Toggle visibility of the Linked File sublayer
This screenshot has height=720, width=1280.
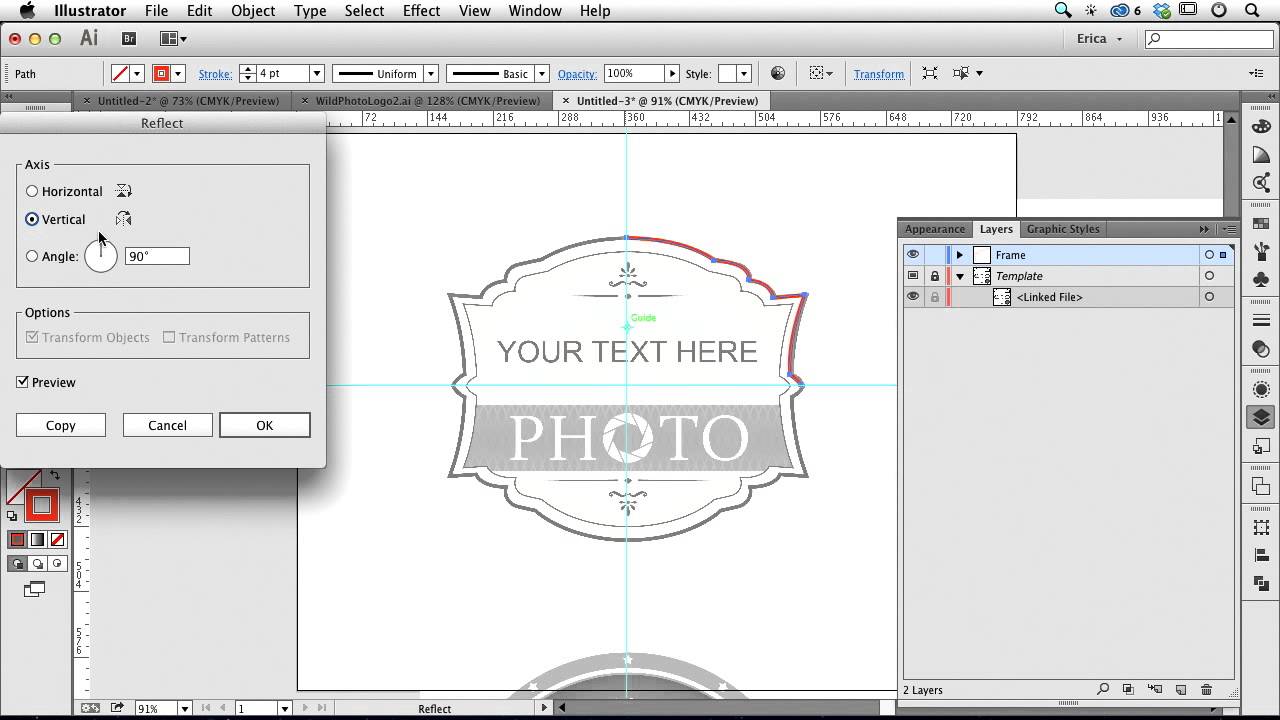pyautogui.click(x=913, y=297)
